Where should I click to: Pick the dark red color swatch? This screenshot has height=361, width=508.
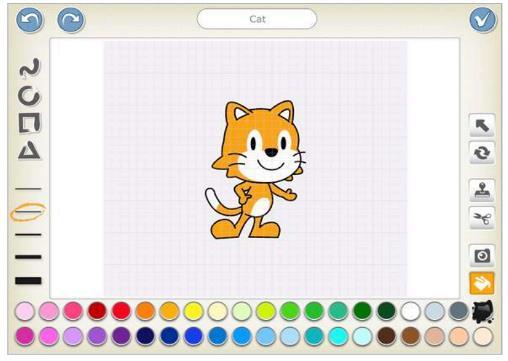tap(97, 311)
